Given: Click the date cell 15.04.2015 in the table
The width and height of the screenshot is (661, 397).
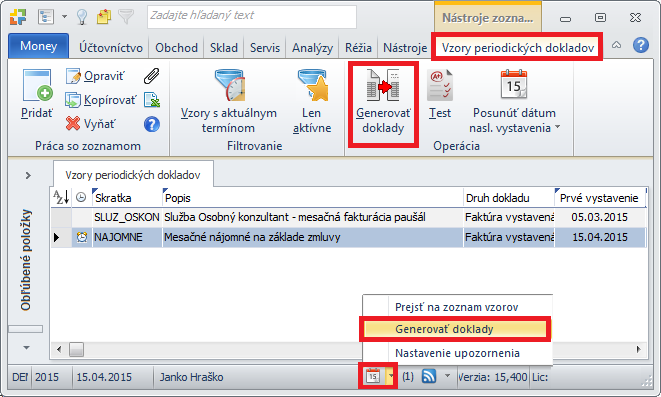Looking at the screenshot, I should [599, 237].
